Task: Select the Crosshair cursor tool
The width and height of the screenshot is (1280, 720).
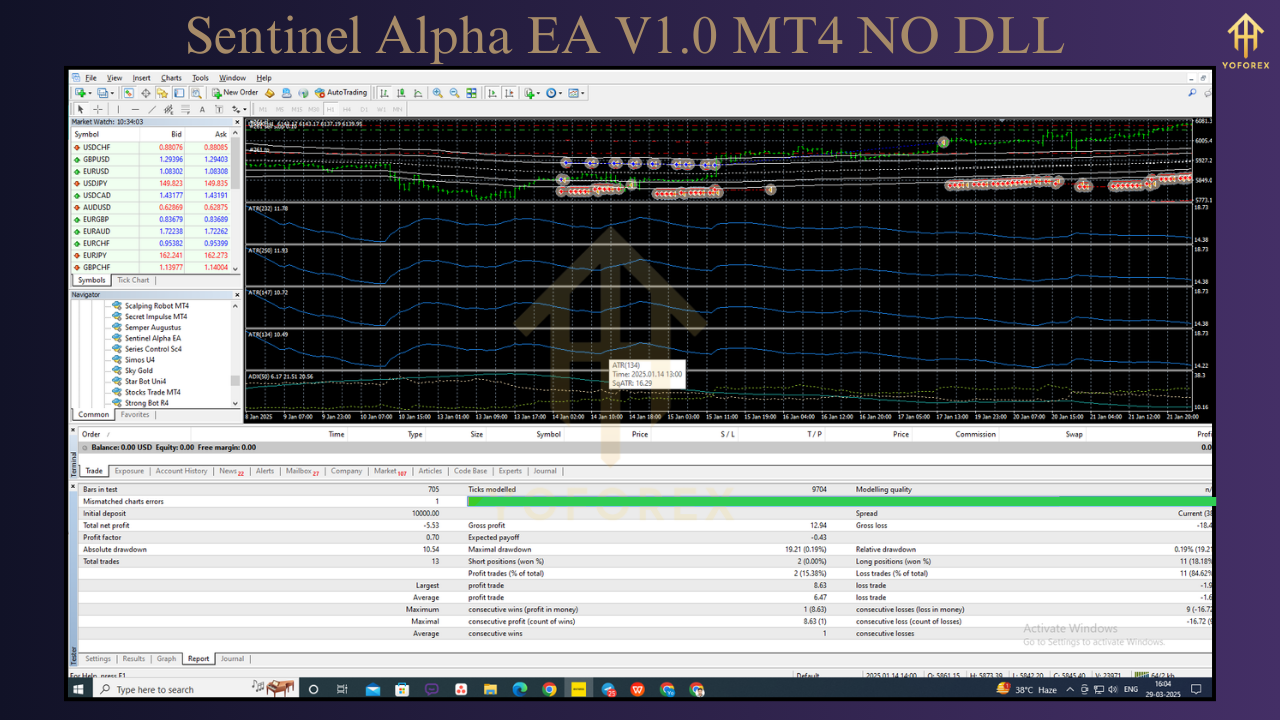Action: [97, 109]
